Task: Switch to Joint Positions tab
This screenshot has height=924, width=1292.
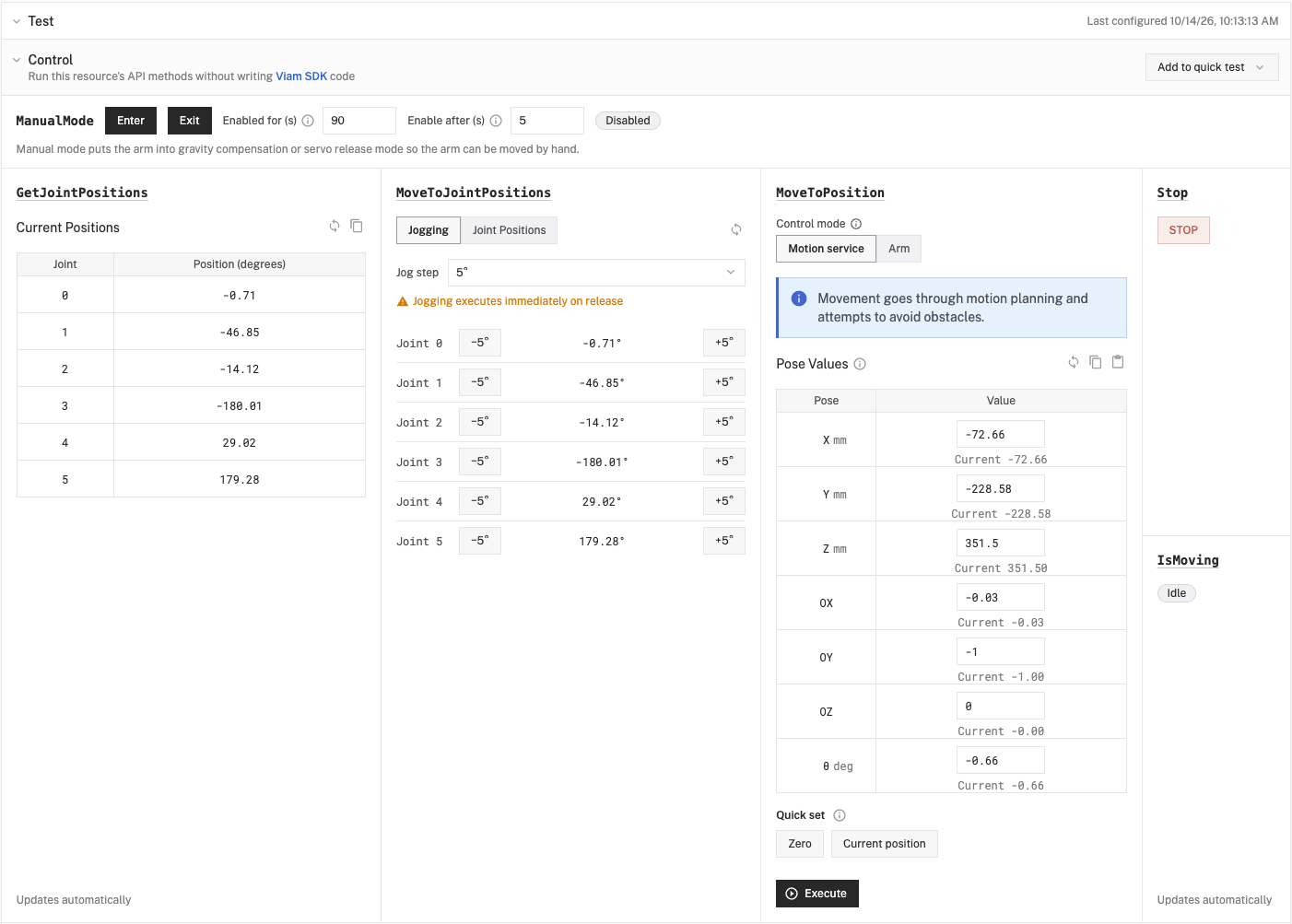Action: tap(509, 230)
